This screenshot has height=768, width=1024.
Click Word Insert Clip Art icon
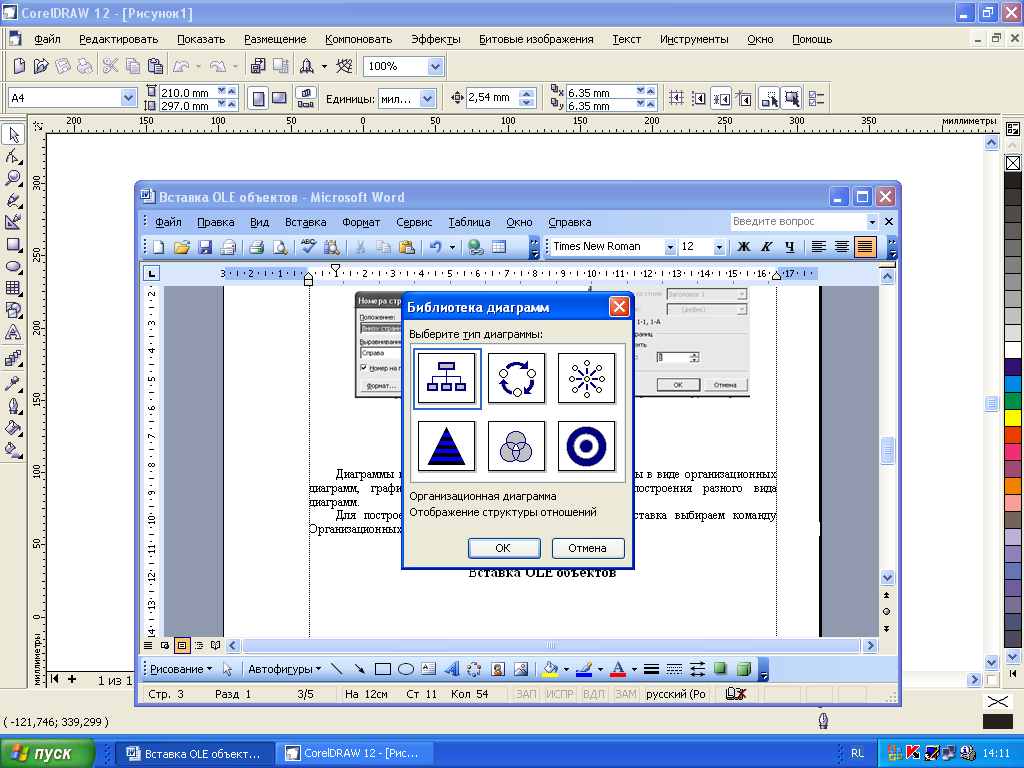click(498, 669)
